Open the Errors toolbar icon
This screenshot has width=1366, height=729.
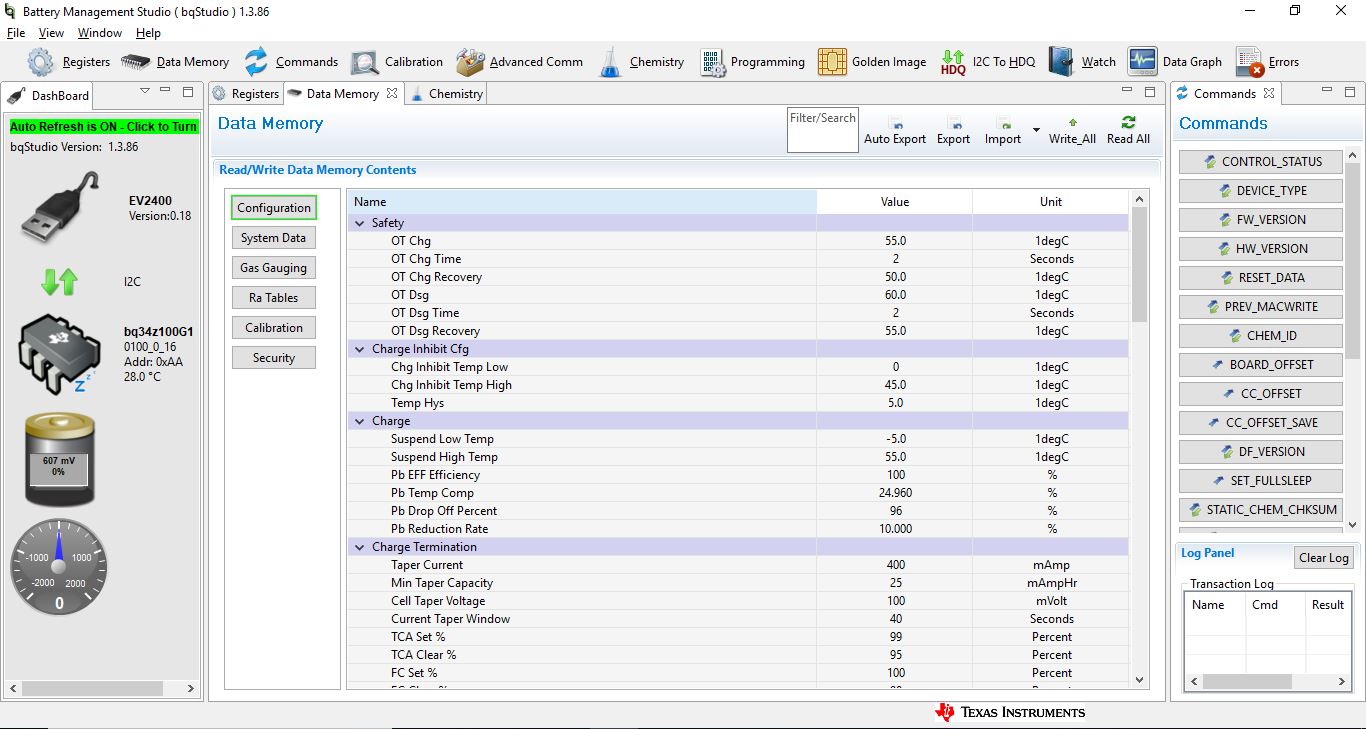pyautogui.click(x=1249, y=62)
